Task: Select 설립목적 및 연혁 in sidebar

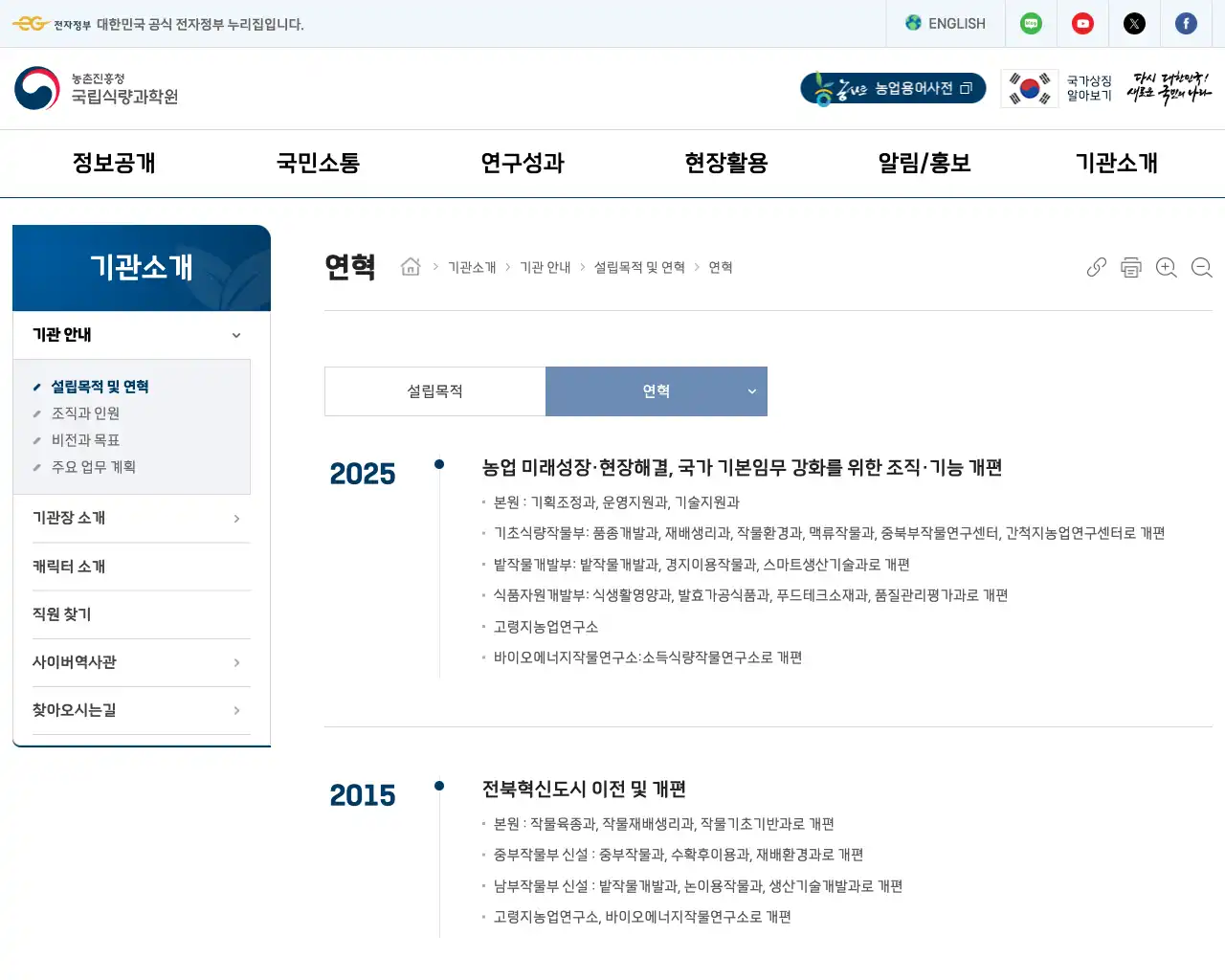Action: pyautogui.click(x=100, y=387)
